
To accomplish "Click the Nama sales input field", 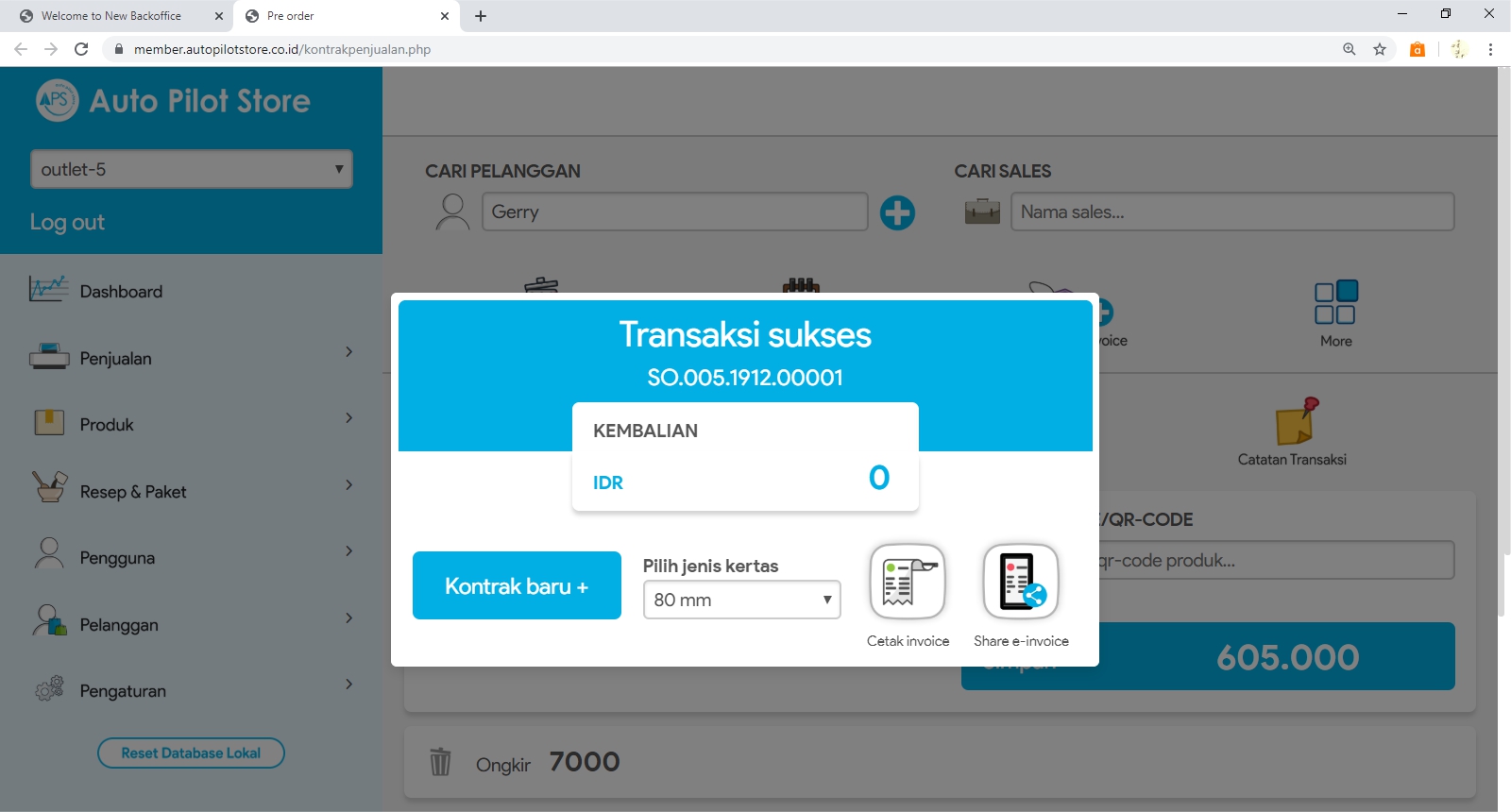I will coord(1231,212).
